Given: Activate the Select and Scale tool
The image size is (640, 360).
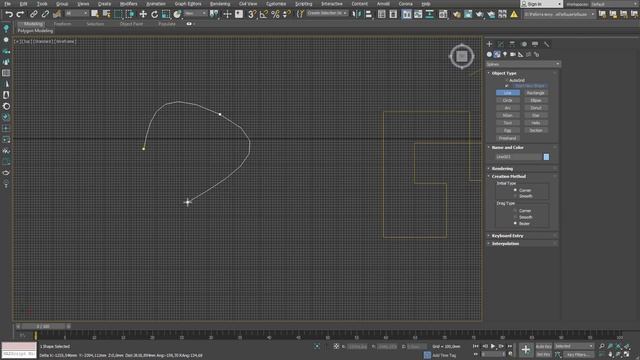Looking at the screenshot, I should (x=165, y=14).
